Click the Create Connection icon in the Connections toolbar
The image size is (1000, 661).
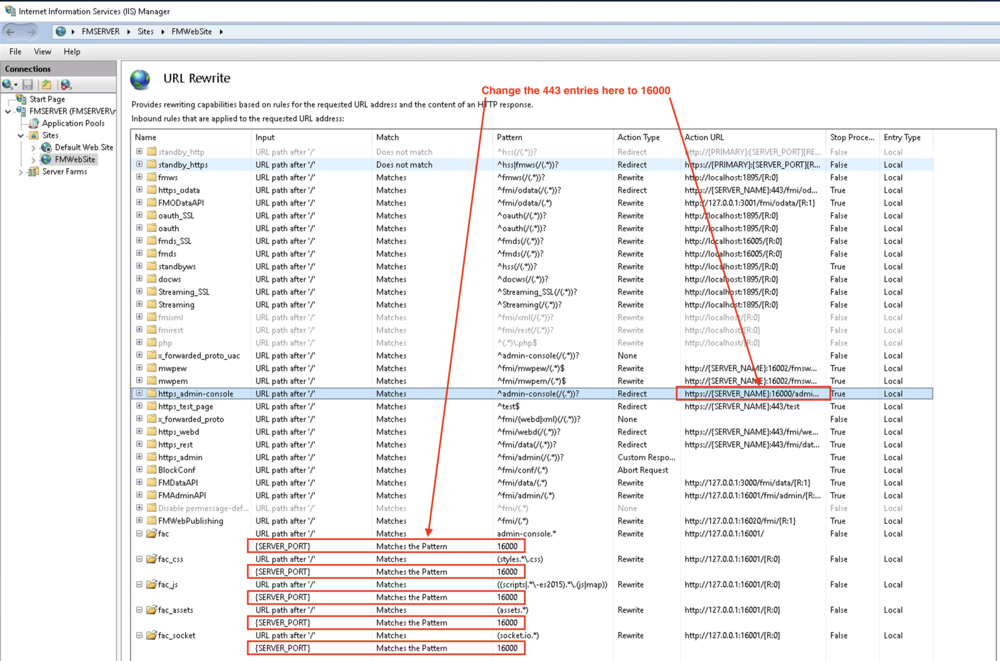click(x=8, y=84)
